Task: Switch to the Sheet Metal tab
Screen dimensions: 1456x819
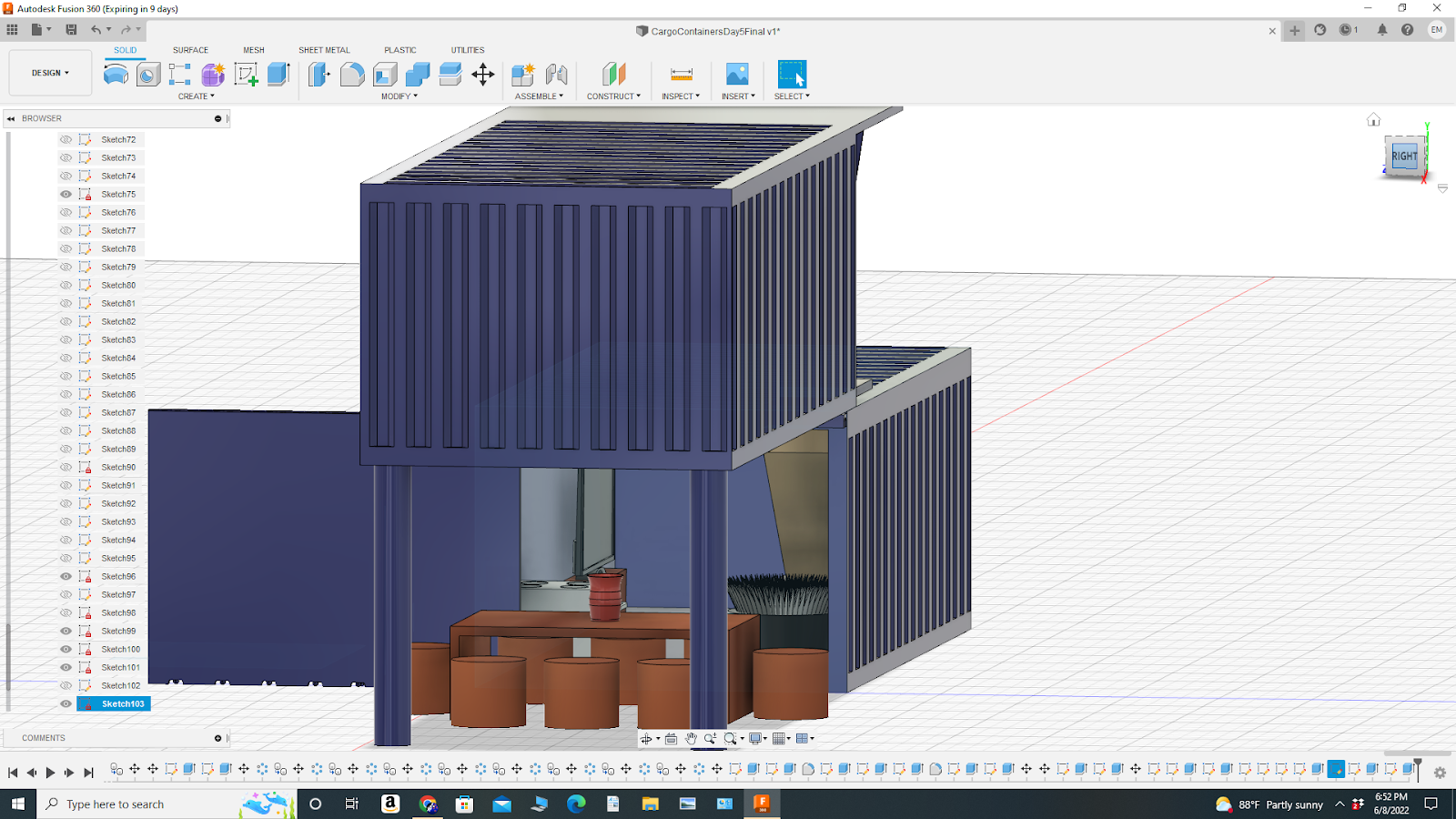Action: (324, 50)
